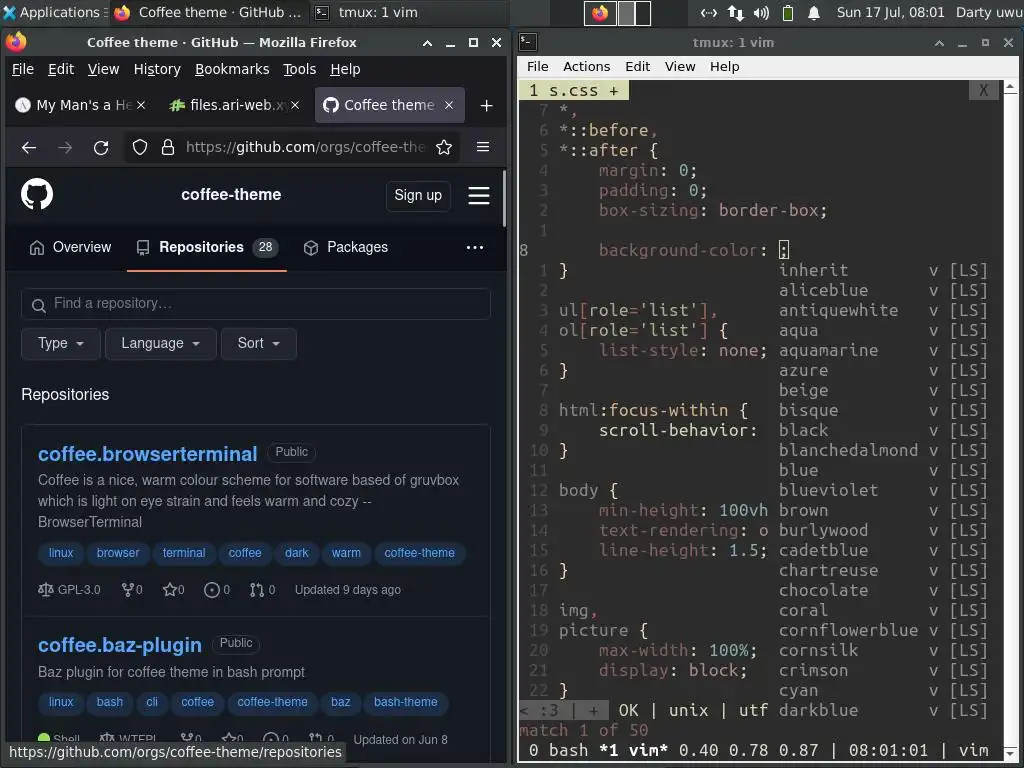Viewport: 1024px width, 768px height.
Task: Open the terminal Actions menu
Action: click(586, 67)
